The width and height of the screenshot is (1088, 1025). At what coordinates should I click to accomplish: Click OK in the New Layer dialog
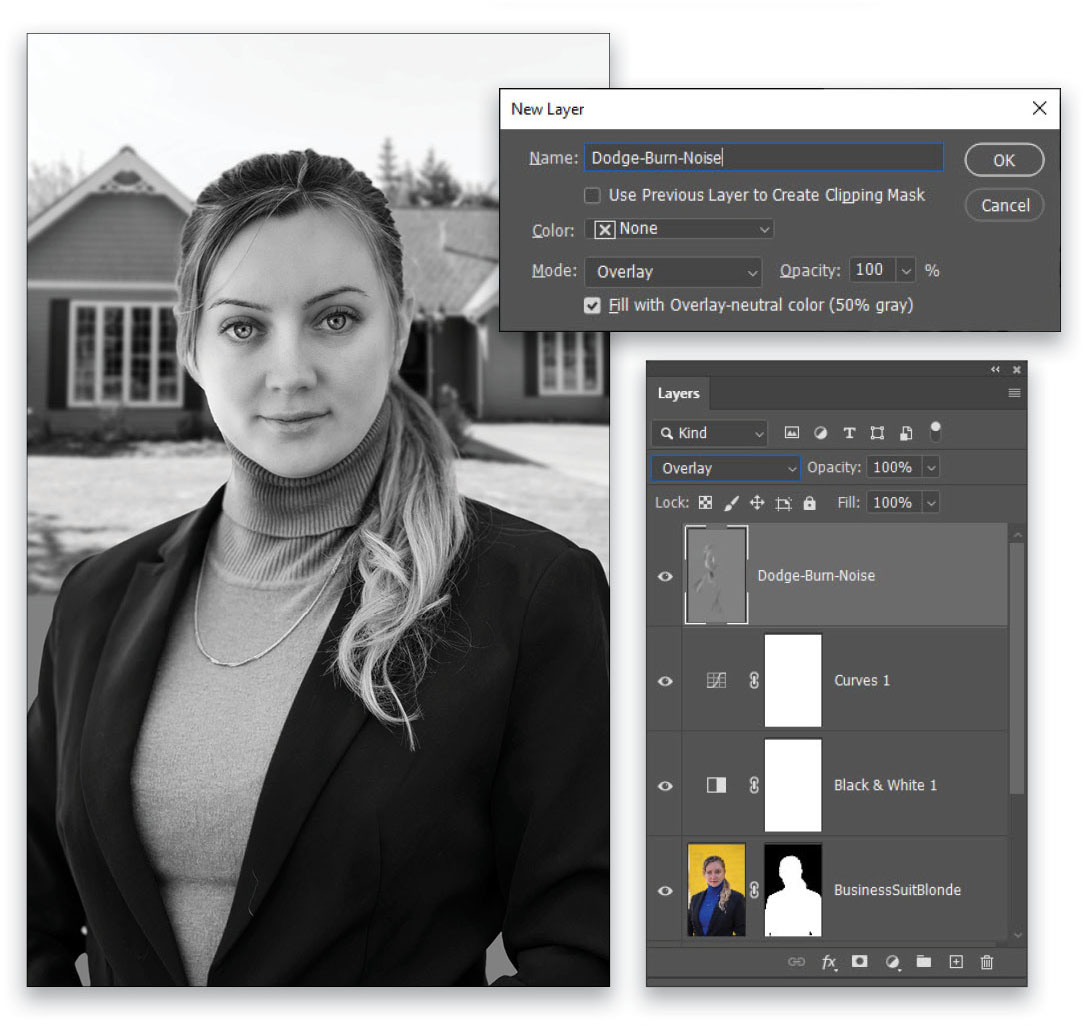point(1004,159)
